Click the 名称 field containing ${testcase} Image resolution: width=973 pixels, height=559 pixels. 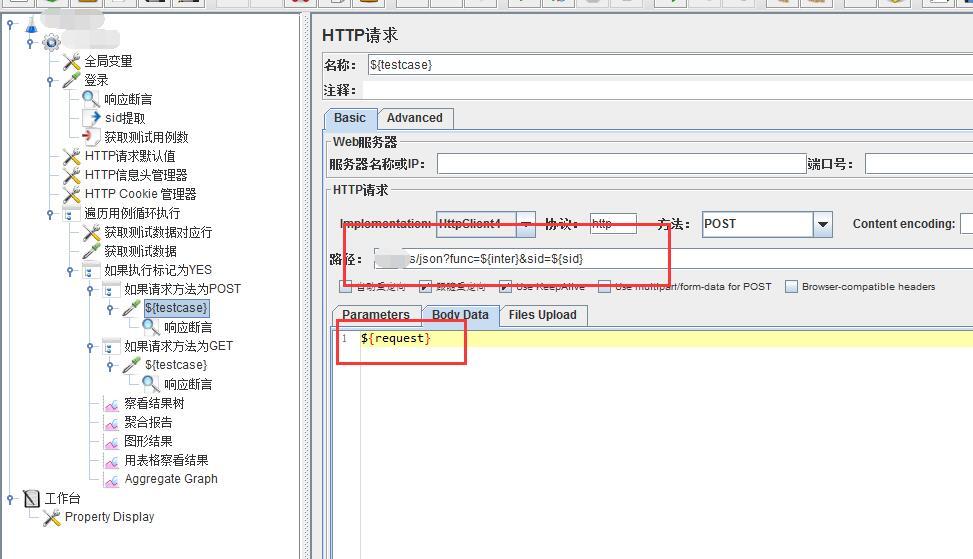click(x=670, y=65)
